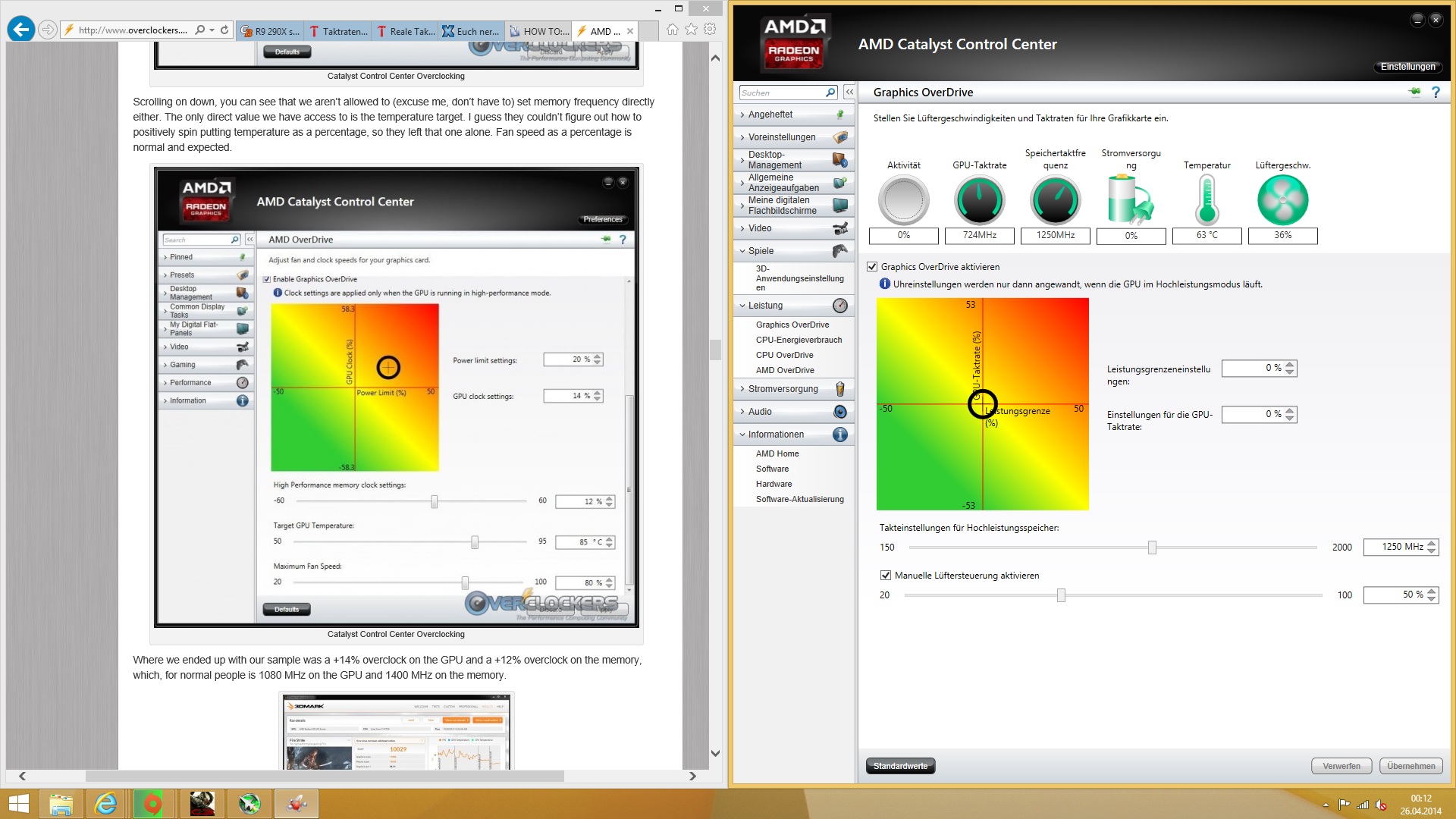Click the Stromversorgung battery gauge icon

[x=1131, y=200]
